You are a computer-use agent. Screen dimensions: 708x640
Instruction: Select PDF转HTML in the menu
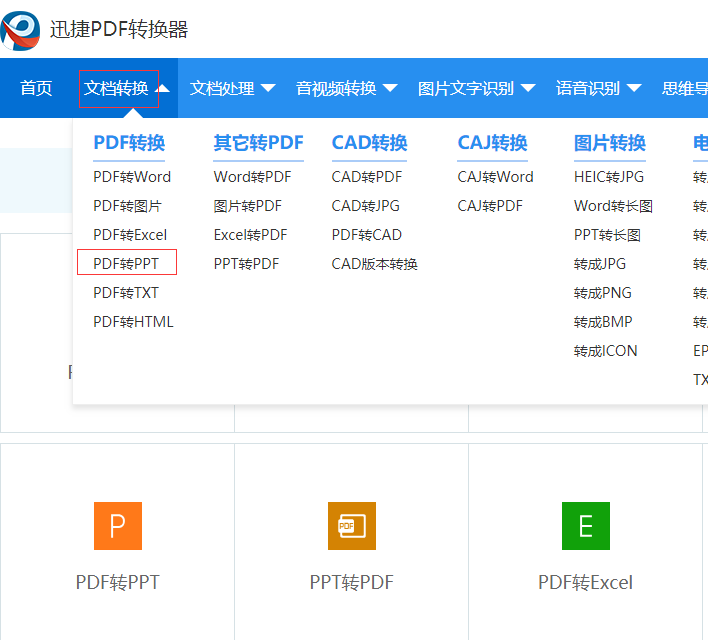(x=133, y=322)
